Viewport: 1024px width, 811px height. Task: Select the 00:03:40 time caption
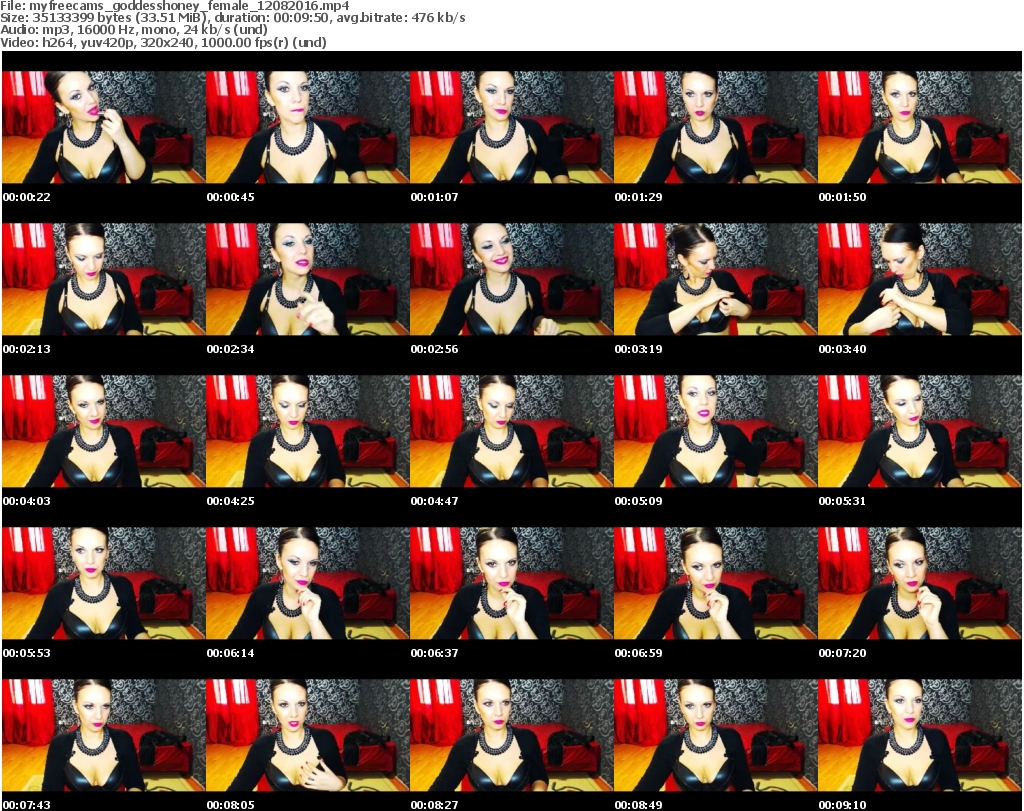coord(842,349)
